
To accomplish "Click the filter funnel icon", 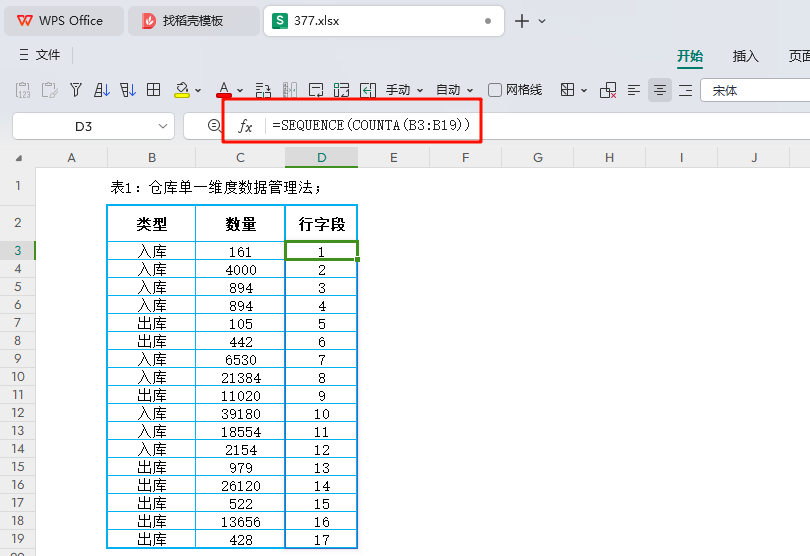I will point(76,90).
